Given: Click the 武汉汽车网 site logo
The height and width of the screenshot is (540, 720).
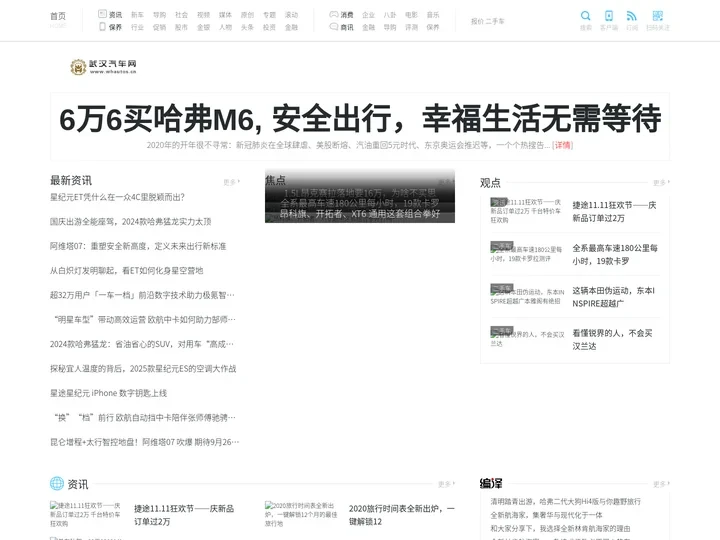Looking at the screenshot, I should (x=103, y=67).
